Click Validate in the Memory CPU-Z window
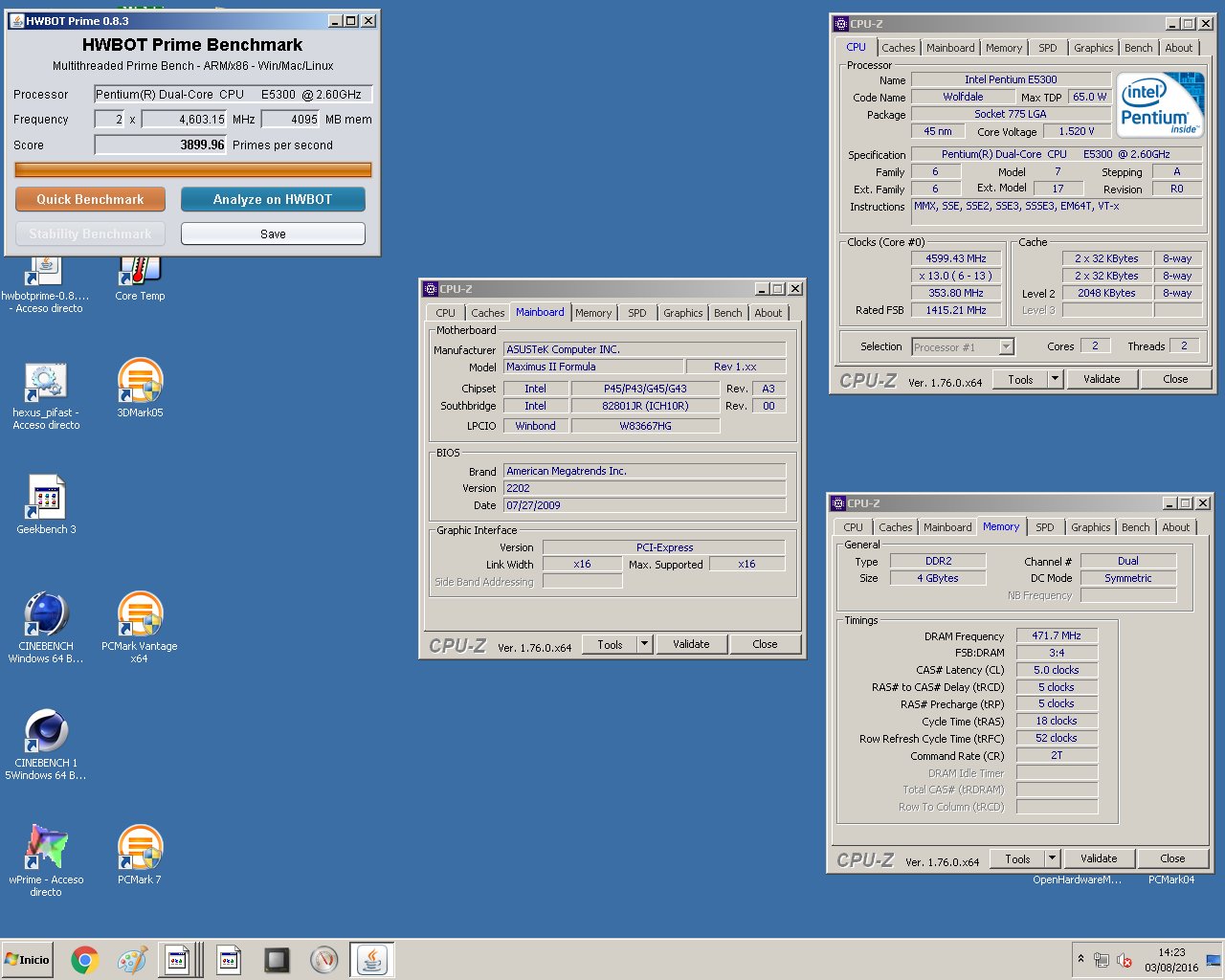Image resolution: width=1225 pixels, height=980 pixels. coord(1099,858)
